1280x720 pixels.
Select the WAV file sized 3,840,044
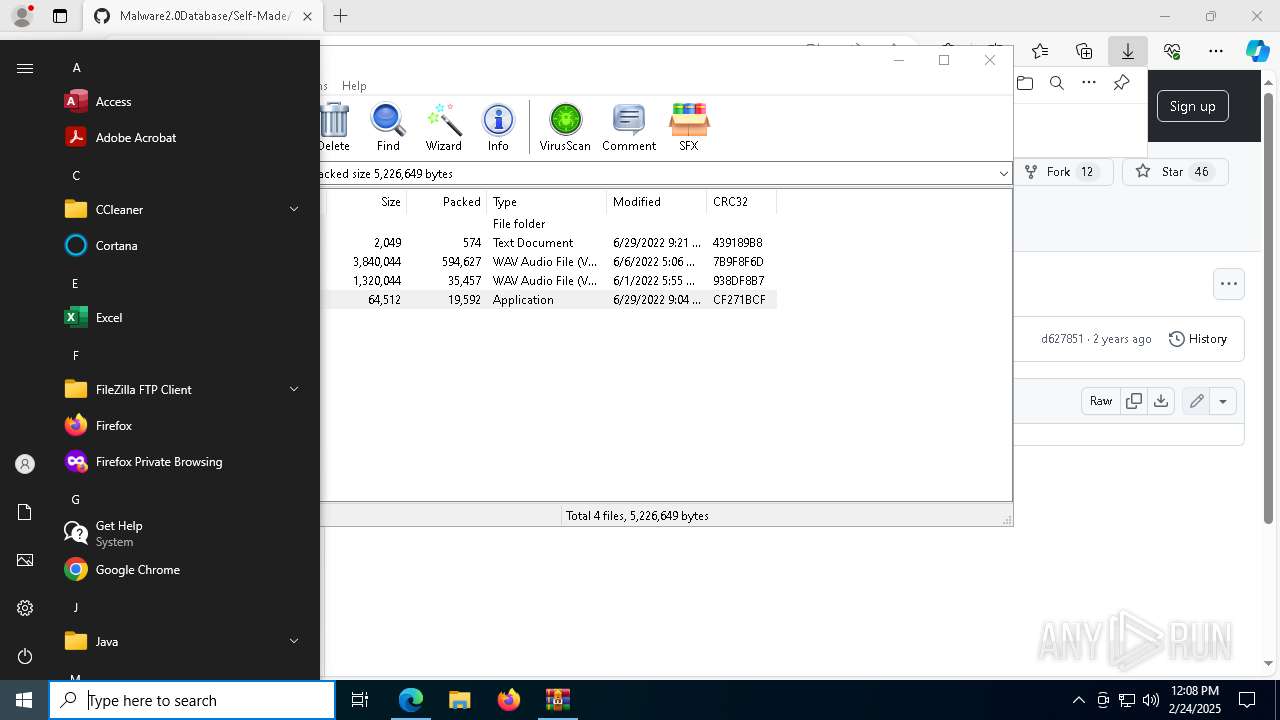[548, 262]
